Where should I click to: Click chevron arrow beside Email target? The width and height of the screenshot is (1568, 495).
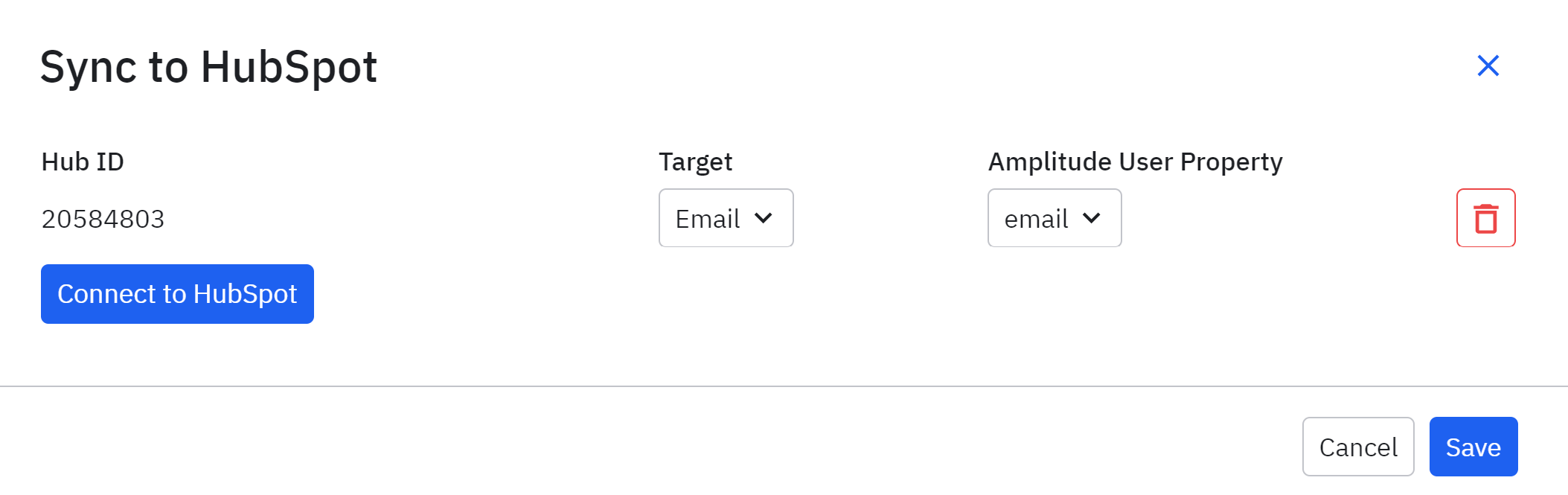coord(764,218)
